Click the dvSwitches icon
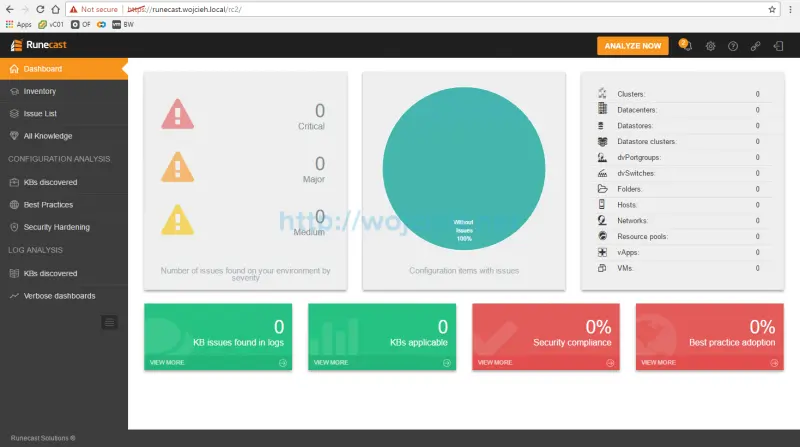Image resolution: width=800 pixels, height=447 pixels. click(602, 173)
